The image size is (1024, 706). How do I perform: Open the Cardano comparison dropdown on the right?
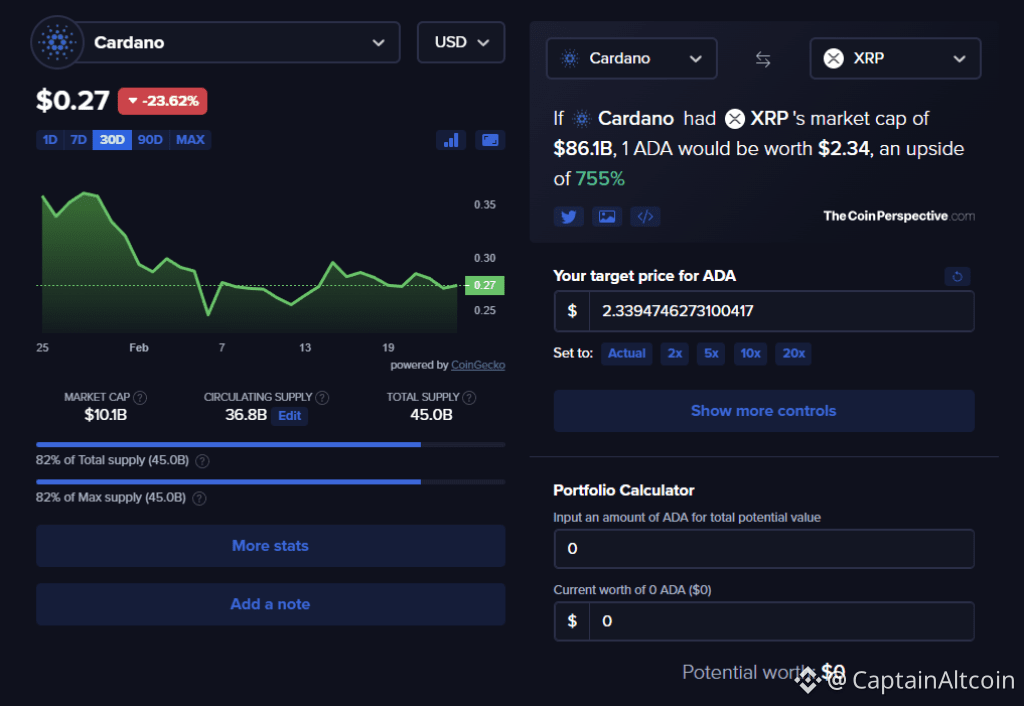pyautogui.click(x=632, y=59)
